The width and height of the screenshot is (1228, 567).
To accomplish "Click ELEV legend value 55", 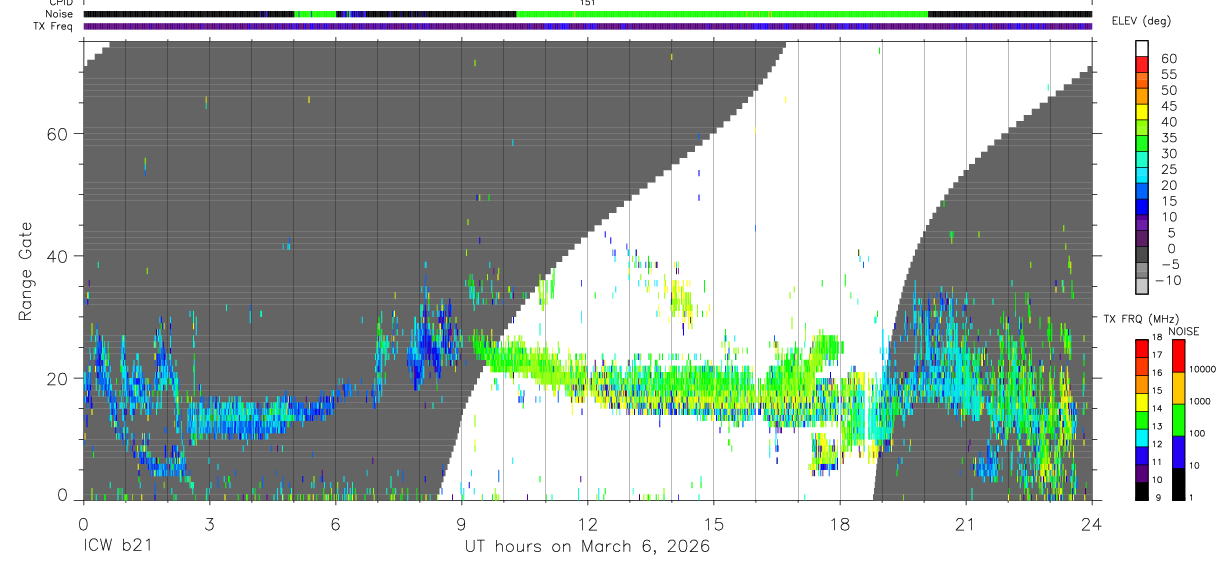I will [1170, 74].
